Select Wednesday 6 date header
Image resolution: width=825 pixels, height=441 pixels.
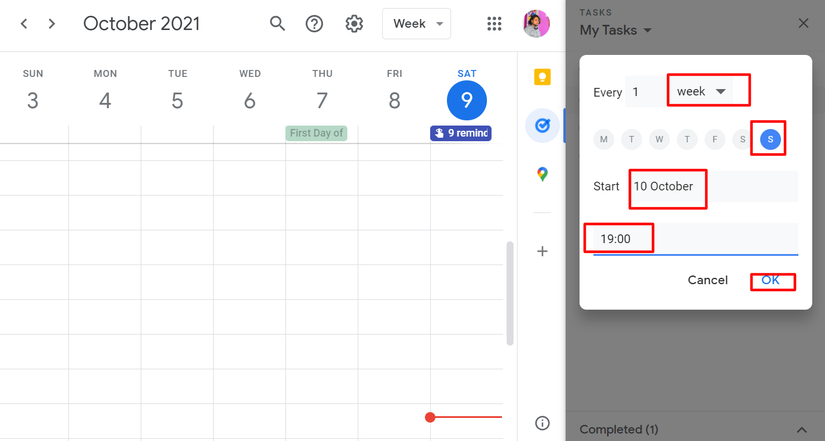pos(250,100)
